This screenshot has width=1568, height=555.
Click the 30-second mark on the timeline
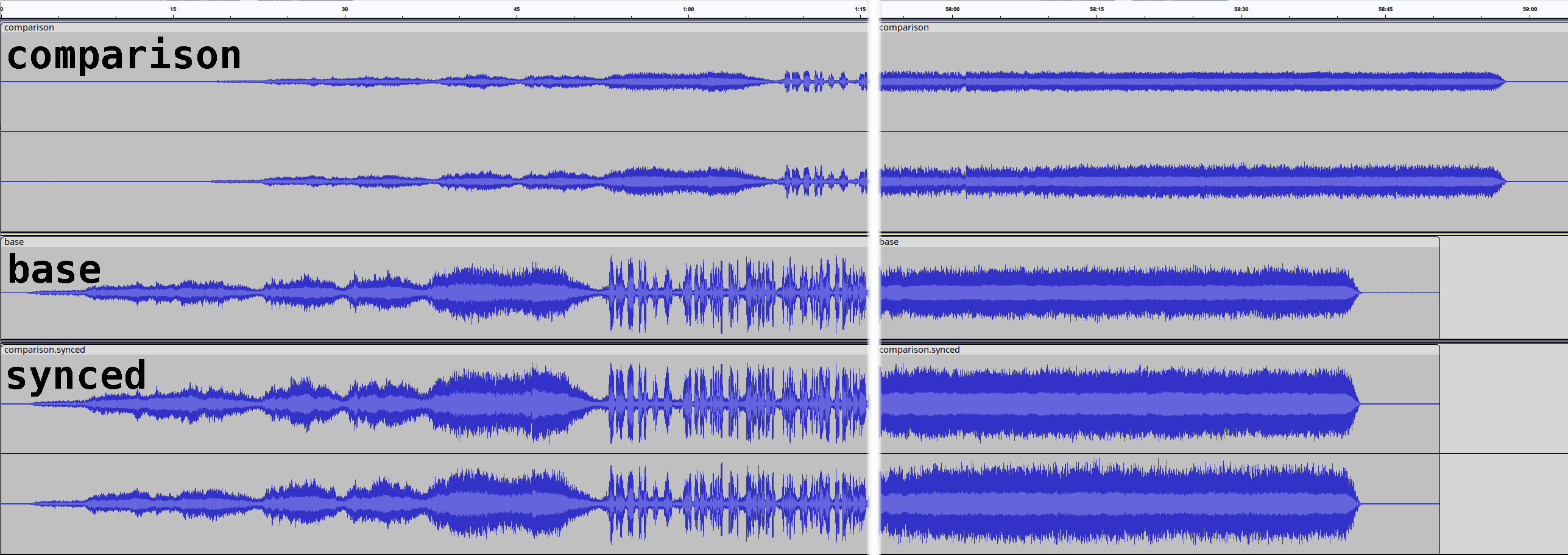(345, 9)
